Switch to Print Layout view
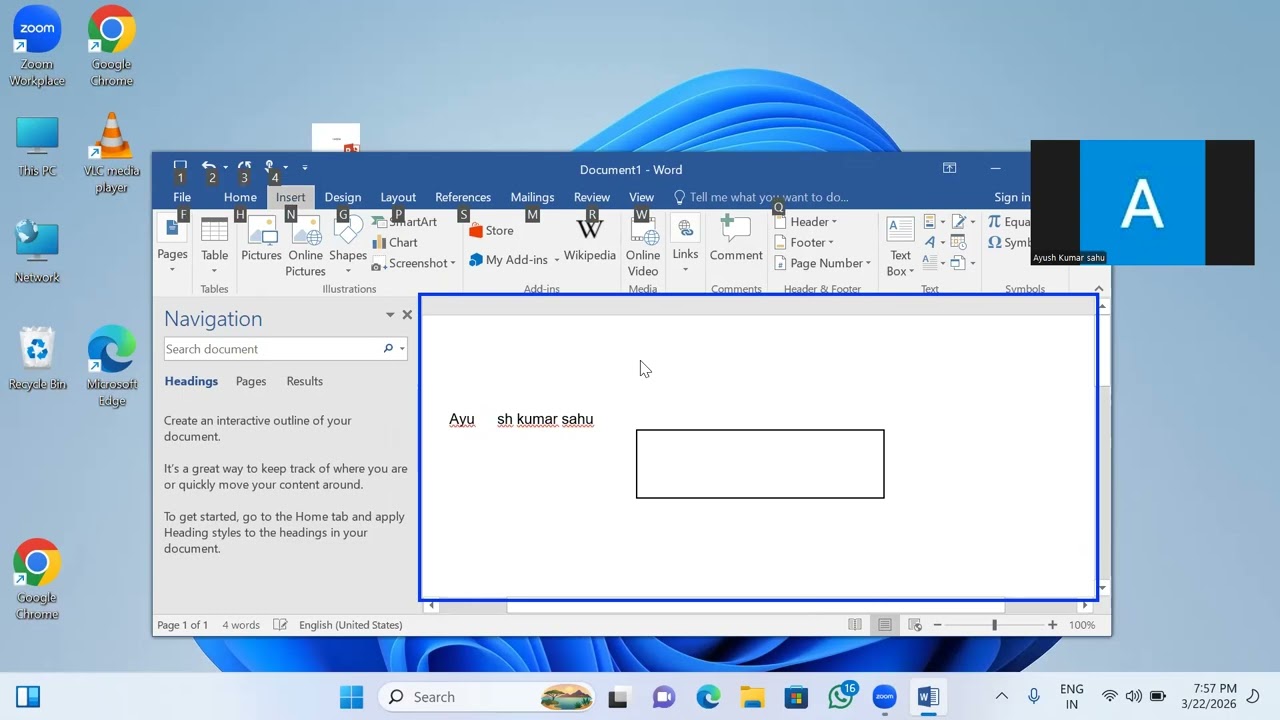Image resolution: width=1280 pixels, height=720 pixels. pos(885,625)
